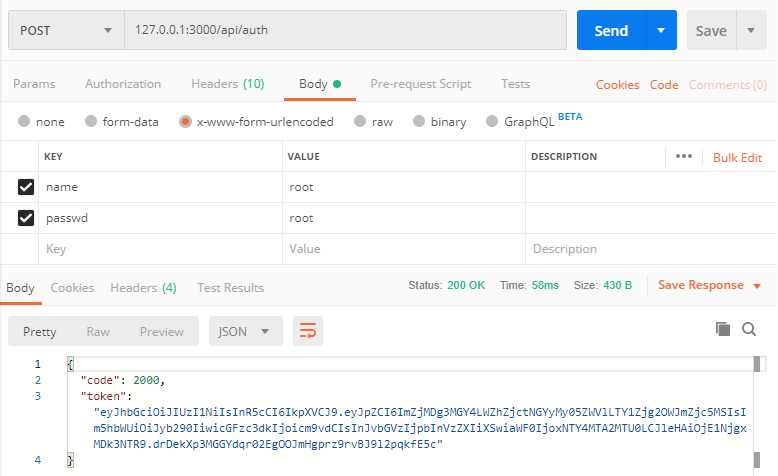Open Save button dropdown arrow

(x=751, y=30)
